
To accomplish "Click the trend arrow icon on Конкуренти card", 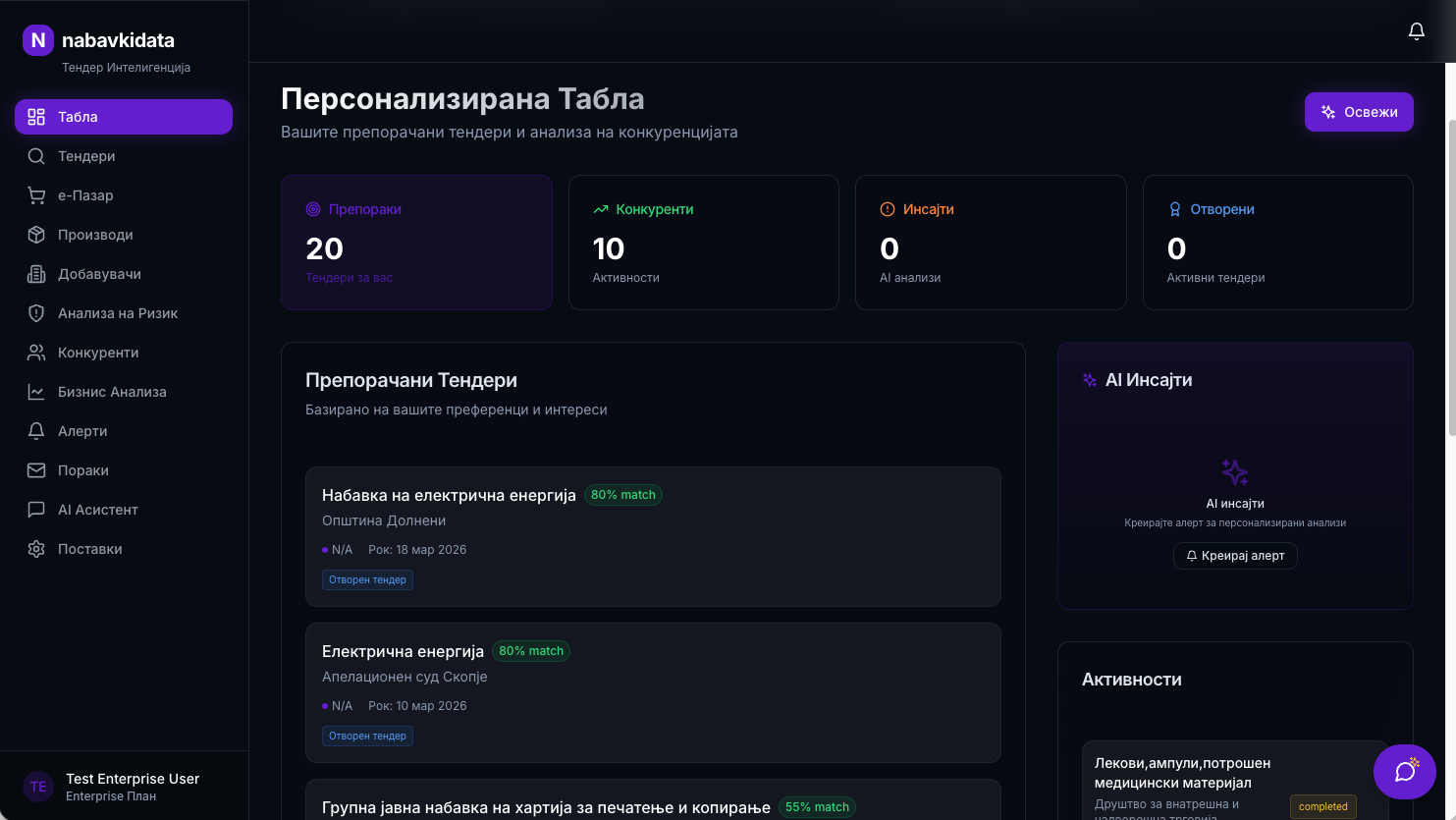I will (x=601, y=209).
